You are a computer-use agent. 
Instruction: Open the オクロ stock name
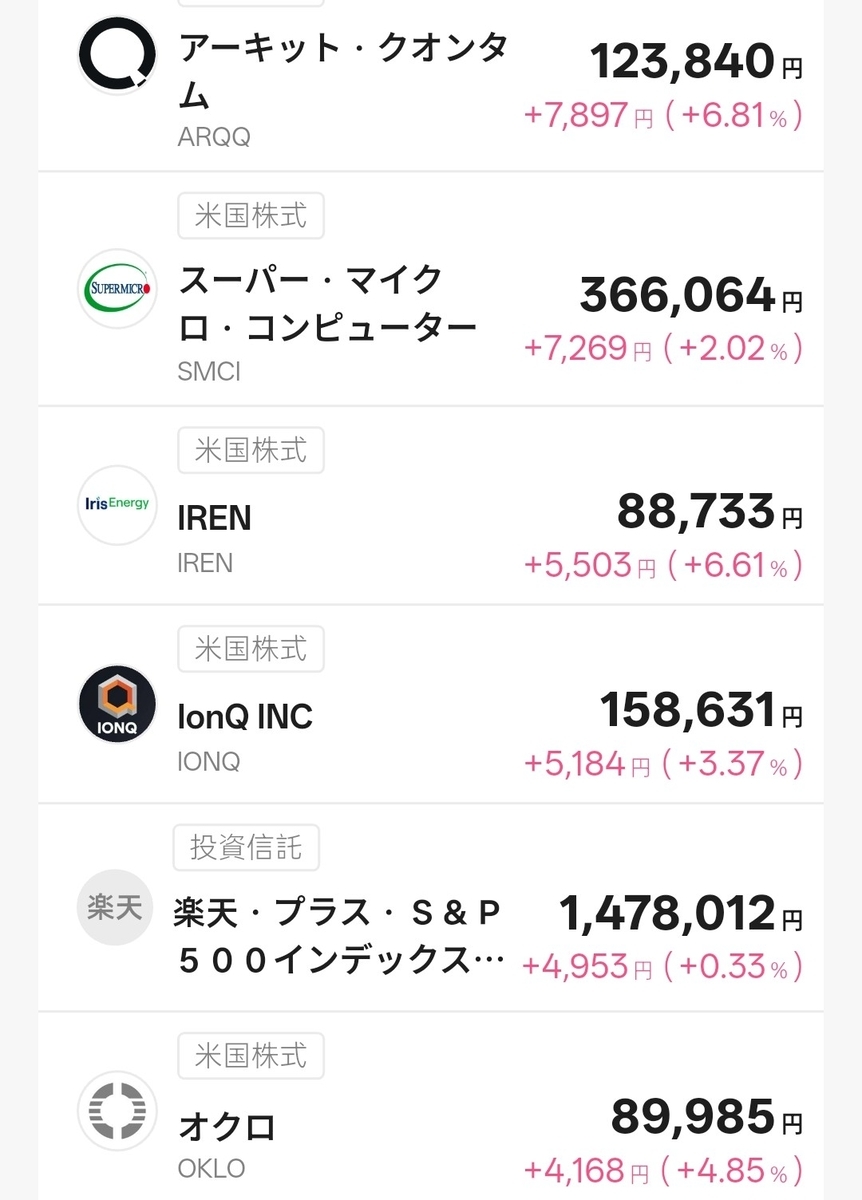(227, 1127)
